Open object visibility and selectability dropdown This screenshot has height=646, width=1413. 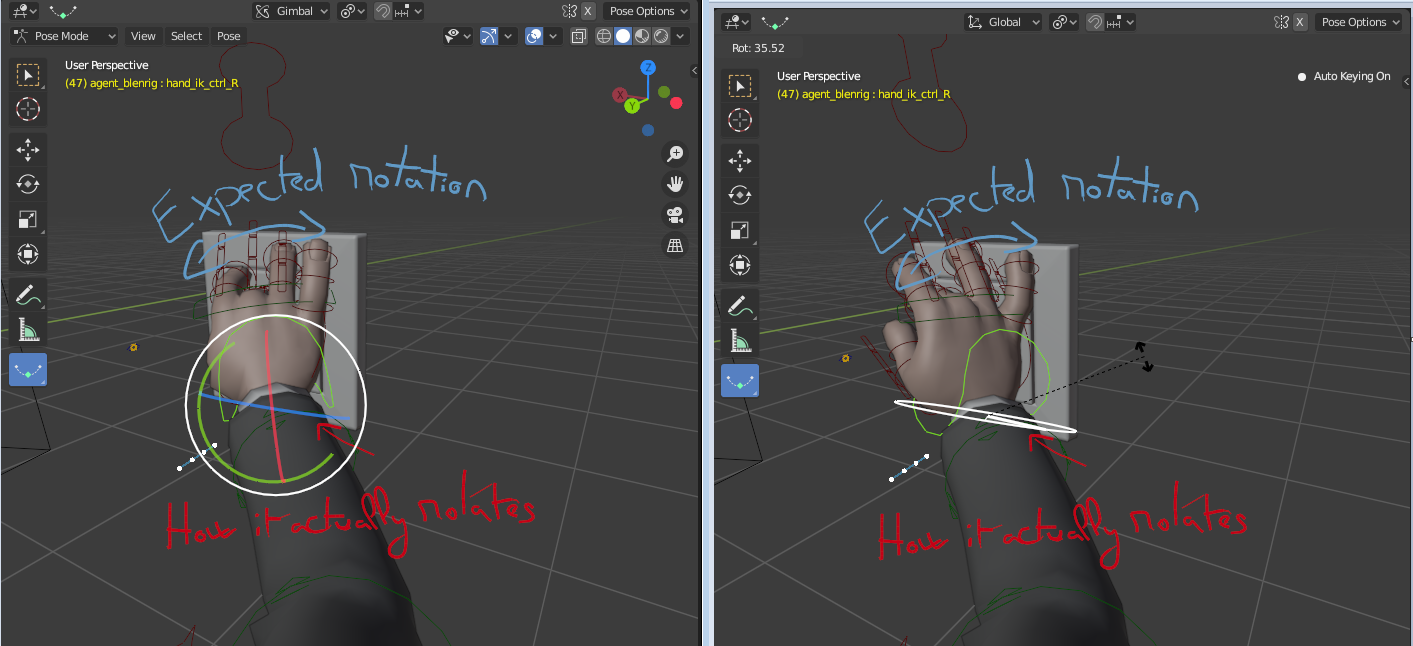tap(459, 36)
